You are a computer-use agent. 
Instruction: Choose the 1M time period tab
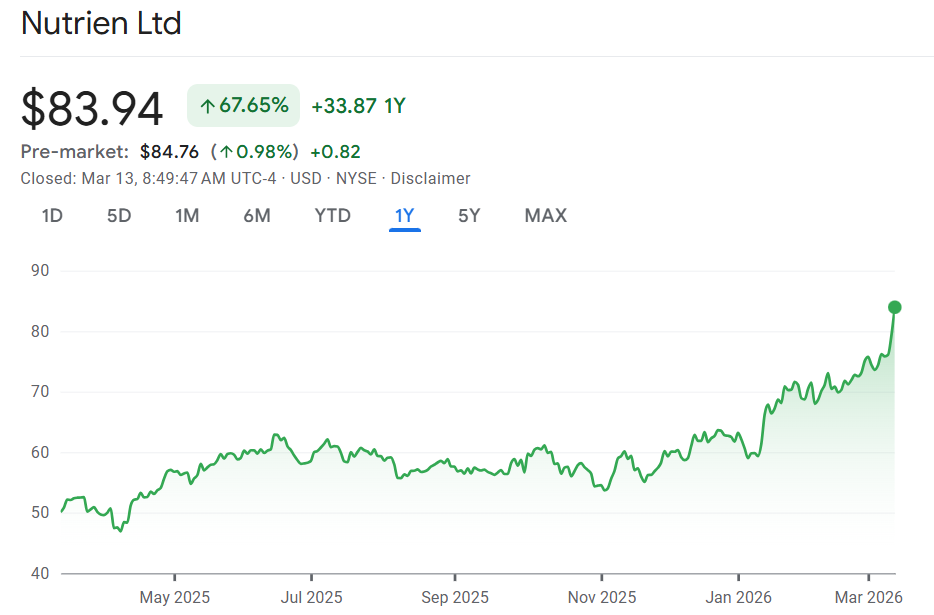187,215
